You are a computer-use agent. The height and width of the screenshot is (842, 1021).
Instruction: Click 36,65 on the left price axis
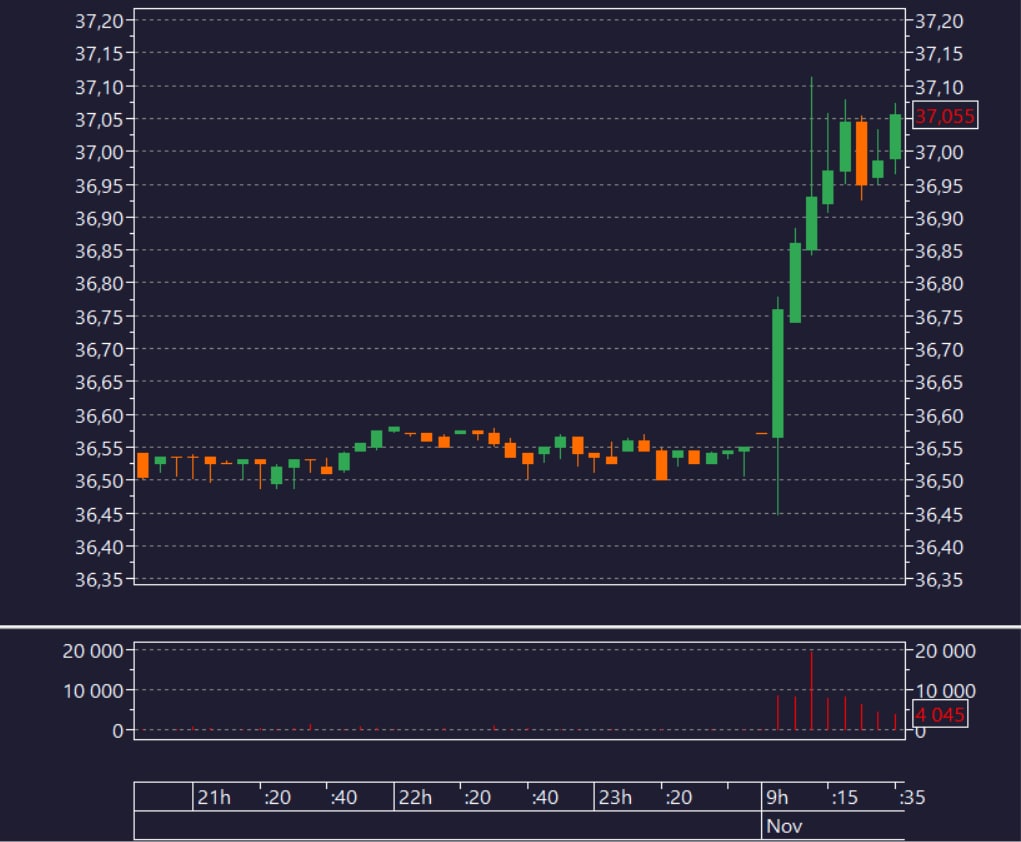99,382
